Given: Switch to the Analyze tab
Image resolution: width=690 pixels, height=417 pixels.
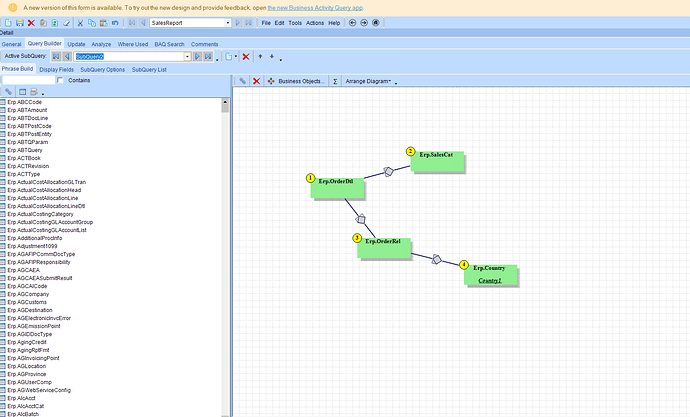Looking at the screenshot, I should pos(101,44).
